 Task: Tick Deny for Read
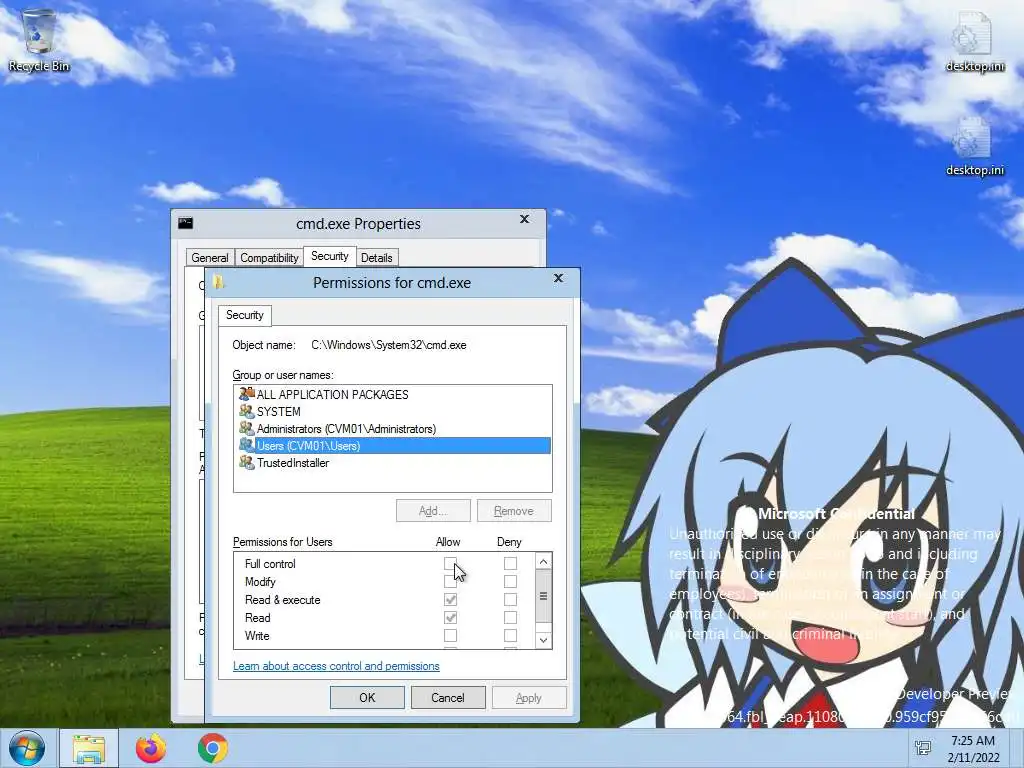[x=510, y=617]
